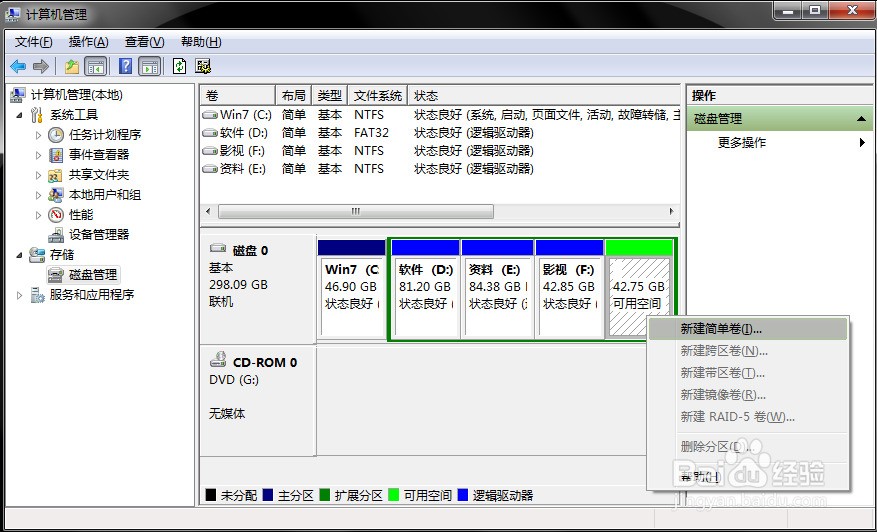Click the Up one level folder icon
Image resolution: width=877 pixels, height=532 pixels.
click(x=71, y=66)
